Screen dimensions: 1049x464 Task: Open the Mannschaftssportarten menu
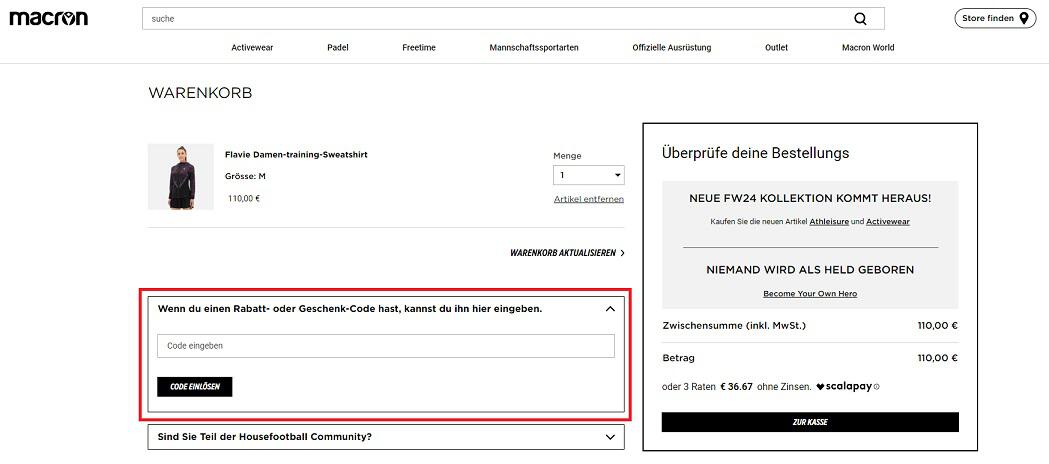[534, 47]
